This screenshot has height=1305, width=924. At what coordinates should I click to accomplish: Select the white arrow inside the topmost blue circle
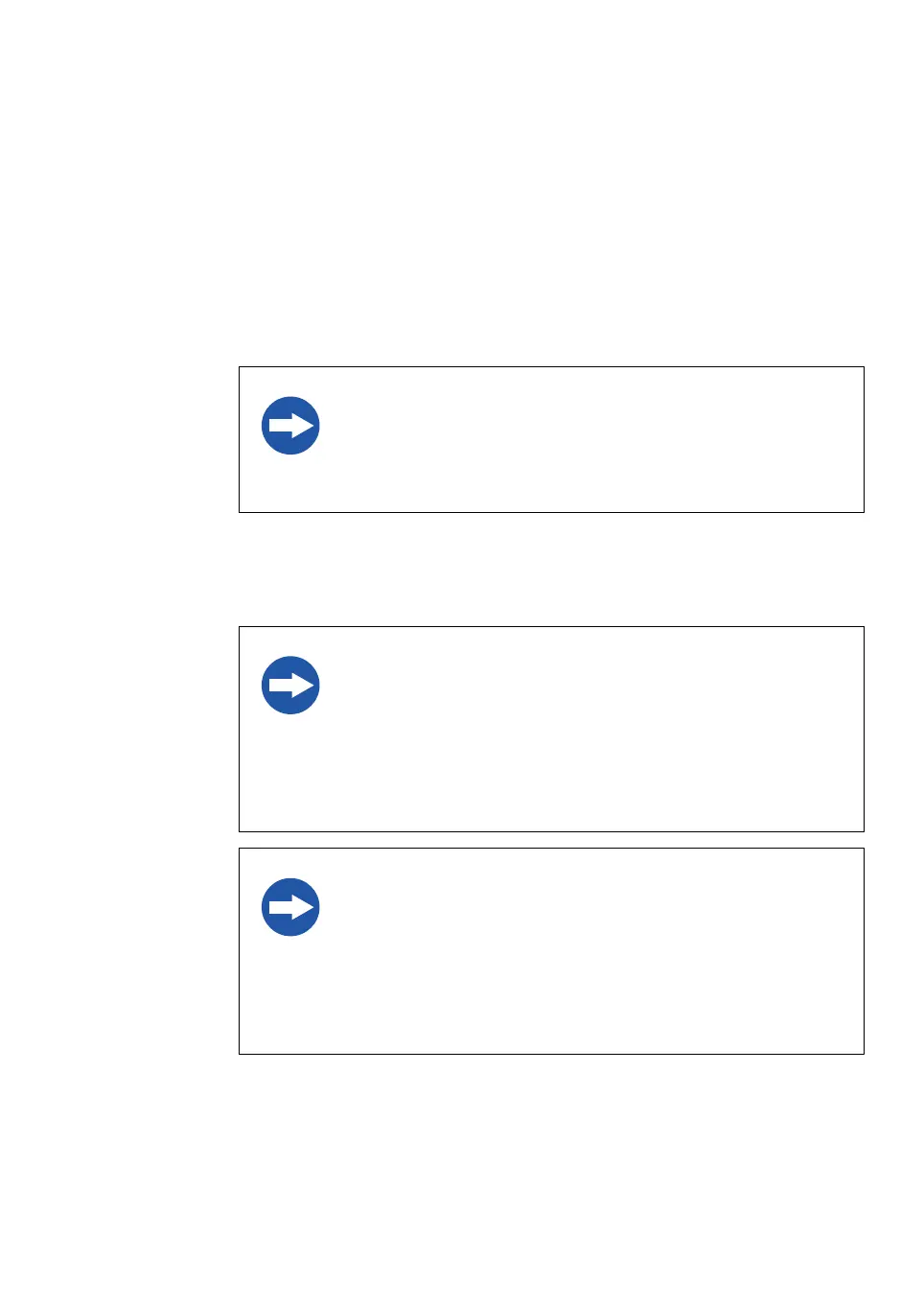coord(291,426)
